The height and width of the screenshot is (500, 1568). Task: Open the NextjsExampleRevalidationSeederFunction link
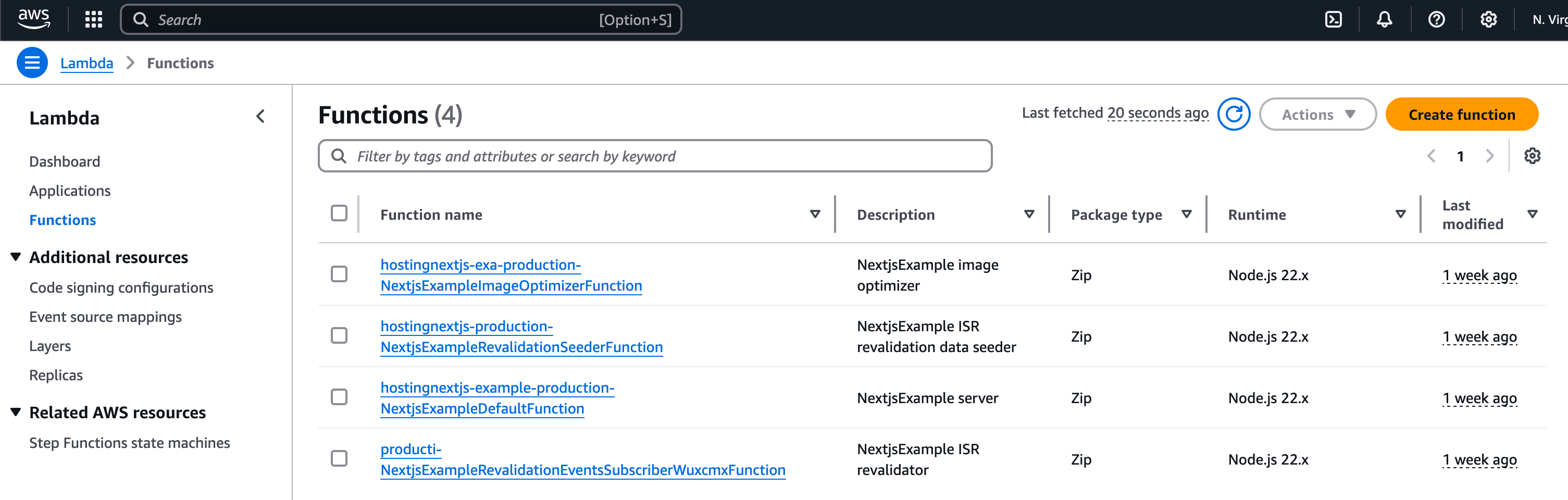coord(521,347)
